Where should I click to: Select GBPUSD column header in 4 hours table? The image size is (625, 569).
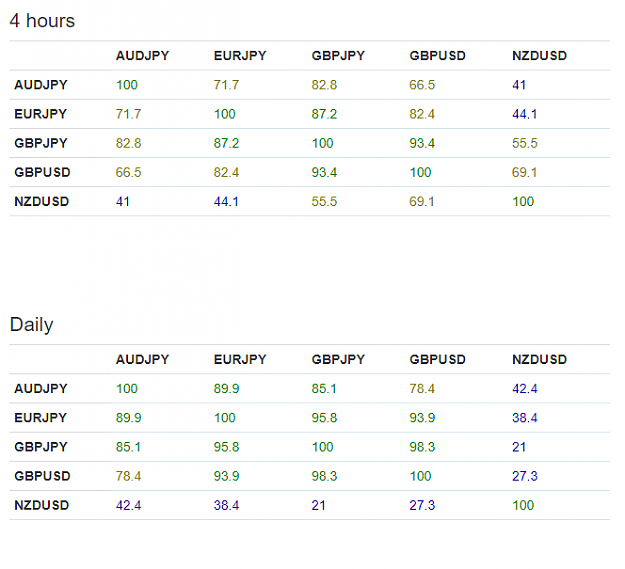pyautogui.click(x=437, y=55)
